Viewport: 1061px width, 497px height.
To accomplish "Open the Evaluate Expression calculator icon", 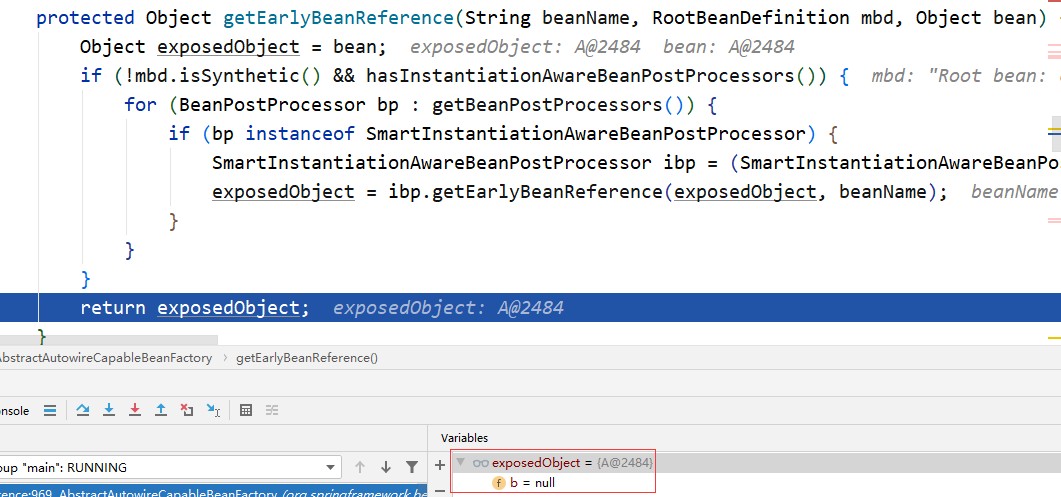I will tap(246, 410).
